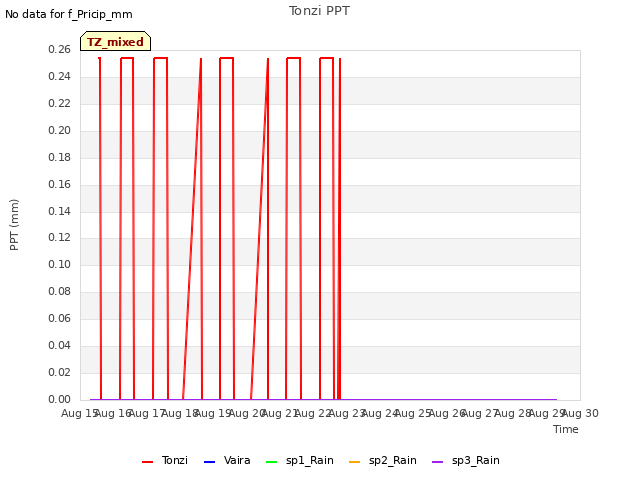Click the 0.24 y-axis tick label
The width and height of the screenshot is (640, 480).
pos(60,76)
